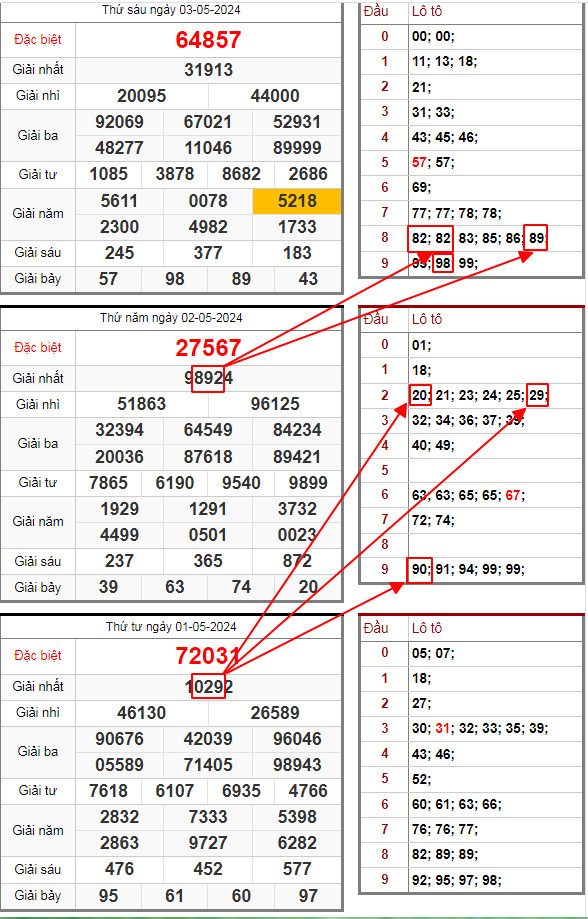The height and width of the screenshot is (919, 588).
Task: Click special prize number 64857
Action: coord(208,40)
